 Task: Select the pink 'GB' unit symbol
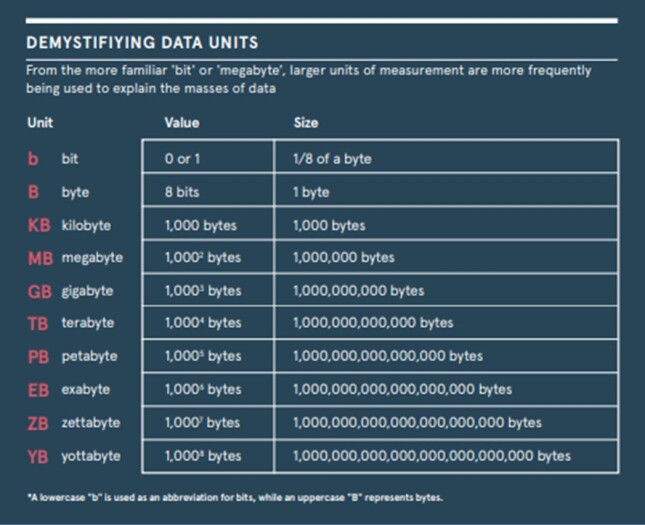click(x=39, y=292)
